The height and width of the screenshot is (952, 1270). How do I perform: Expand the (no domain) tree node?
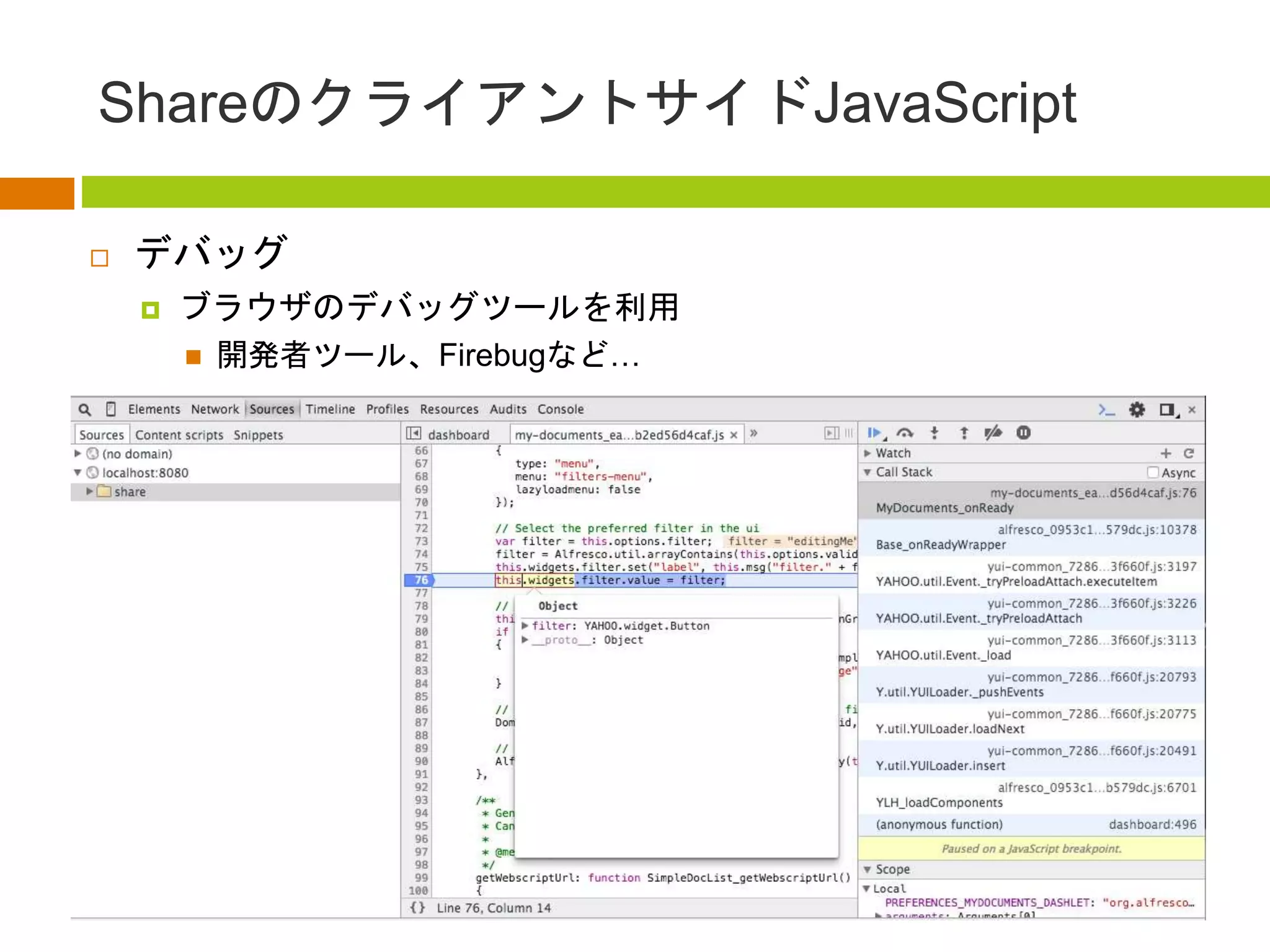78,454
